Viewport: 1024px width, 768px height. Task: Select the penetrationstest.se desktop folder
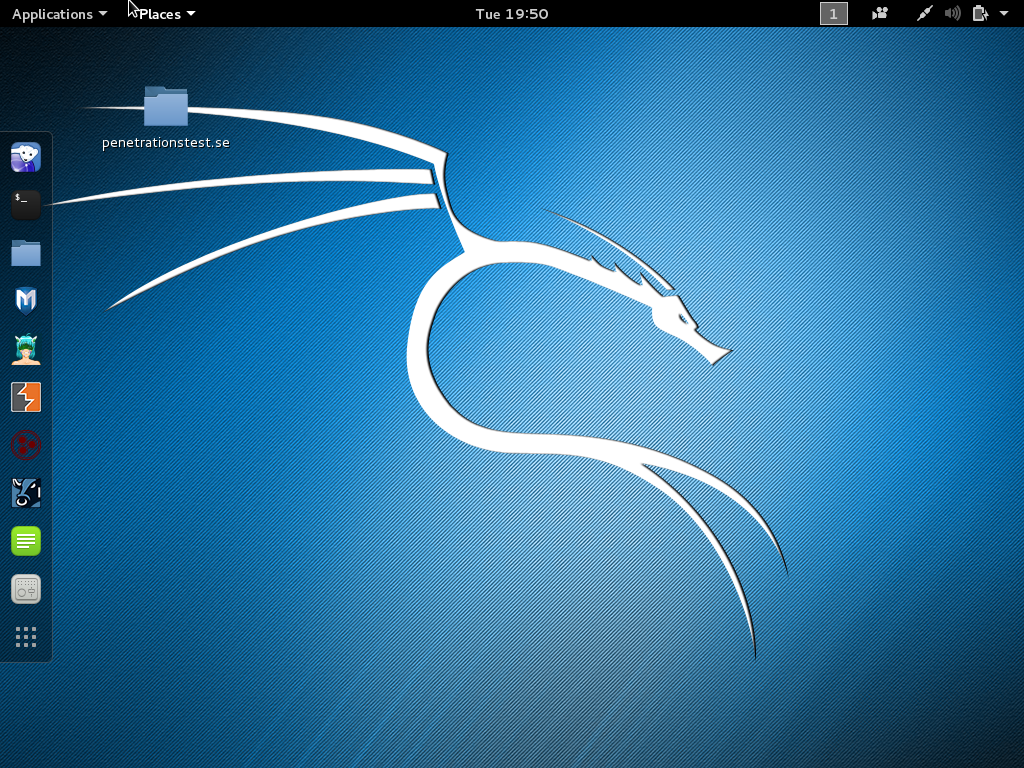point(166,108)
